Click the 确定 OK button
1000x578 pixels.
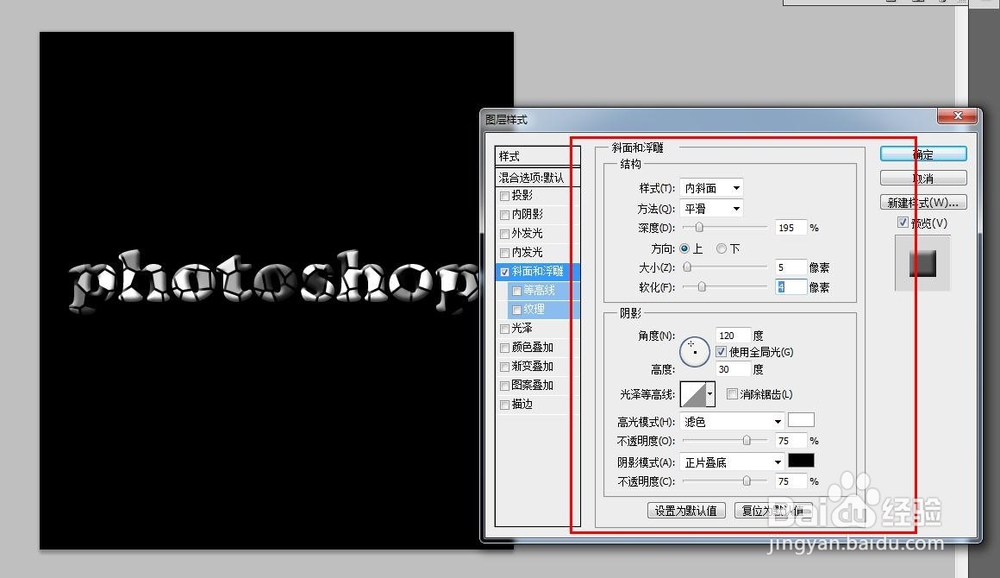(x=923, y=154)
